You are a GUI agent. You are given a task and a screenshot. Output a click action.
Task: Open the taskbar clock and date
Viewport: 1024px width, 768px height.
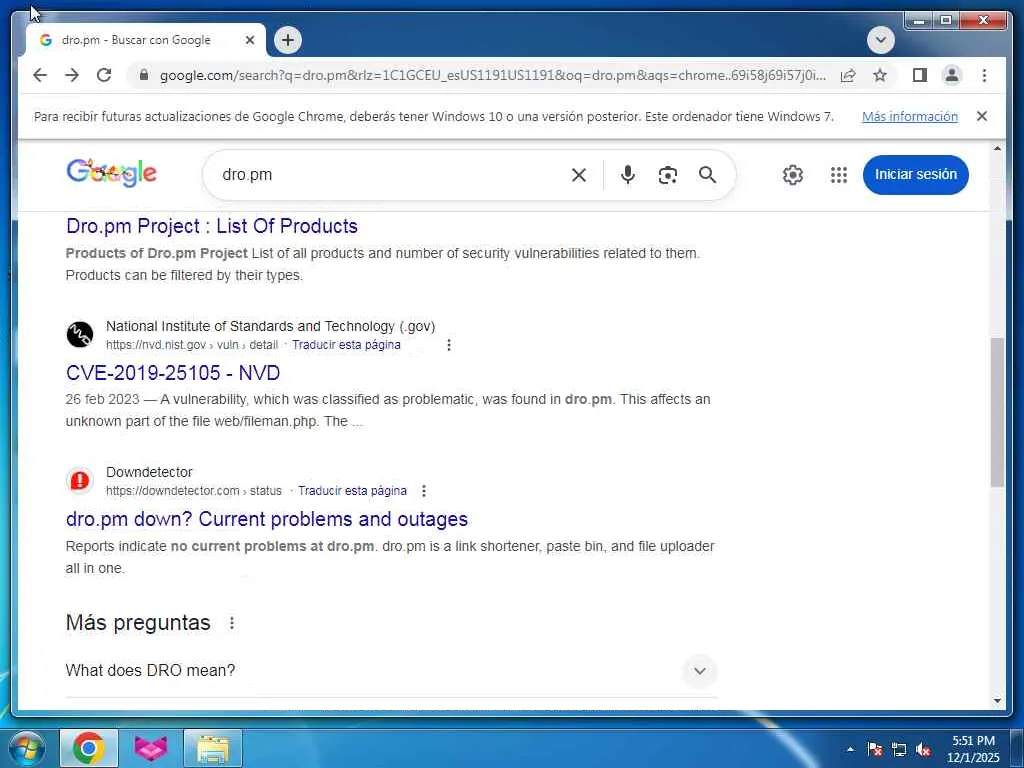pyautogui.click(x=973, y=749)
